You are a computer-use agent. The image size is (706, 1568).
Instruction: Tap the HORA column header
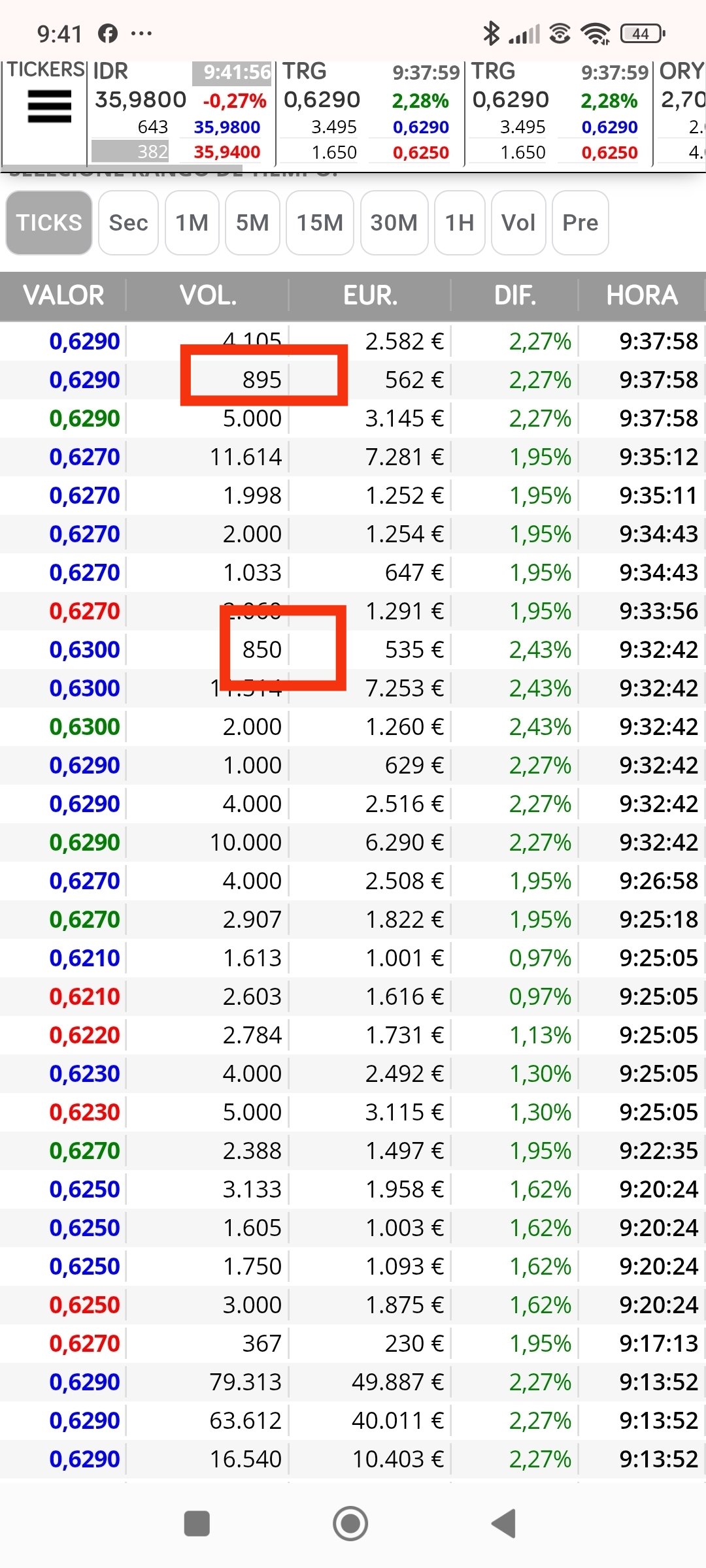pyautogui.click(x=642, y=295)
